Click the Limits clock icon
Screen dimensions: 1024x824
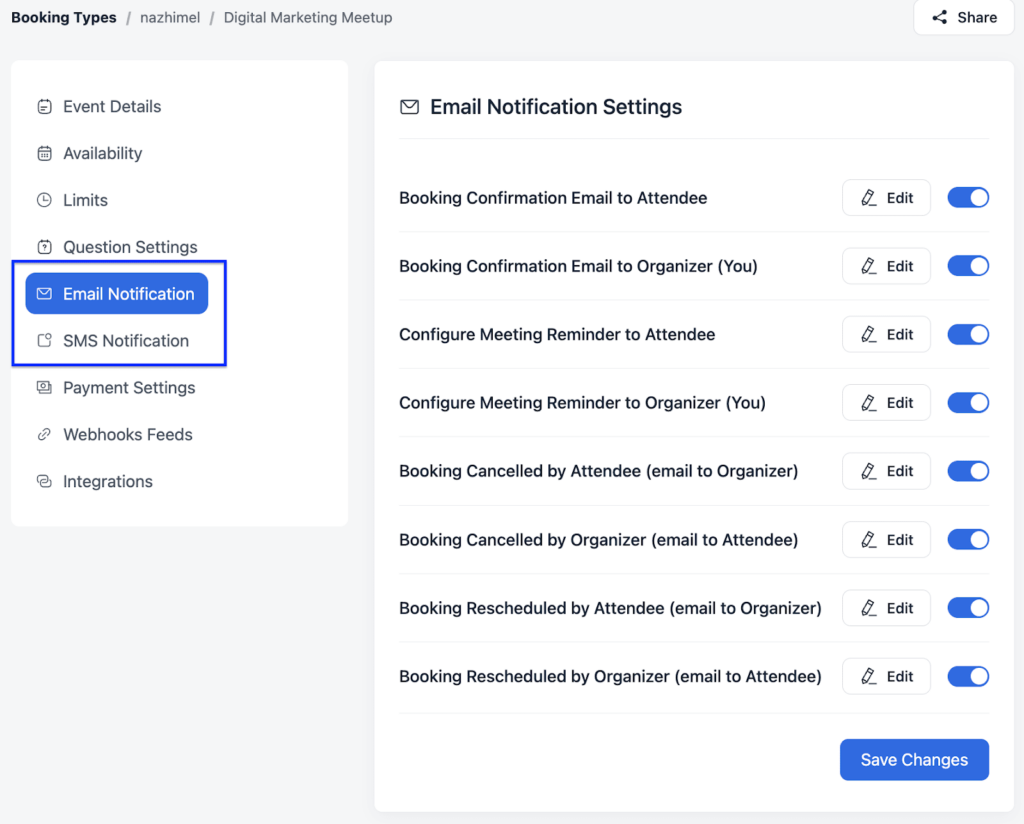pyautogui.click(x=44, y=200)
